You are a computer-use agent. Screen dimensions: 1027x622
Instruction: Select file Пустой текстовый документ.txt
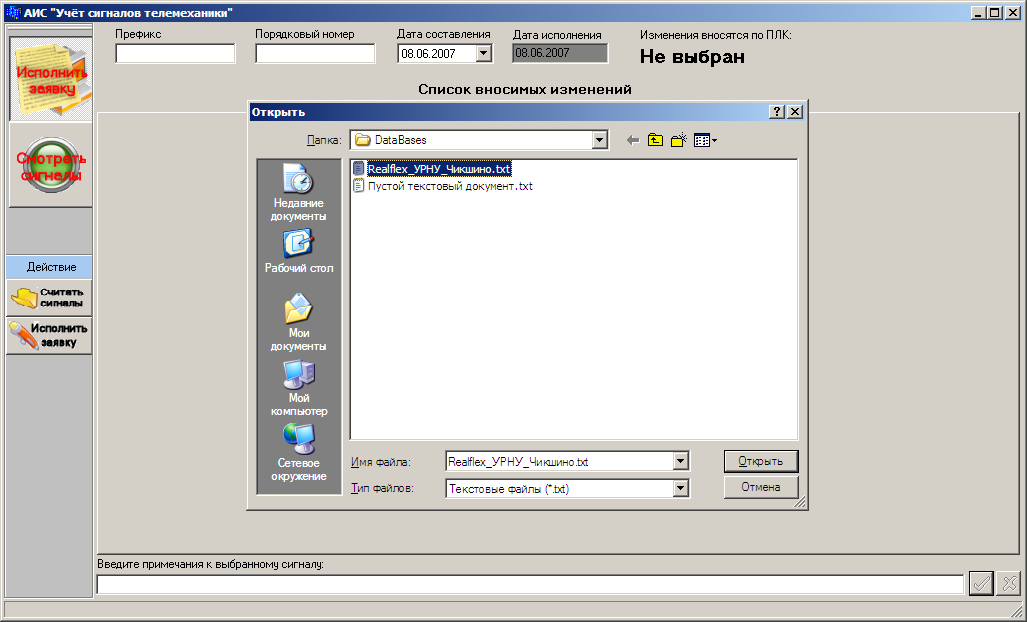coord(443,186)
